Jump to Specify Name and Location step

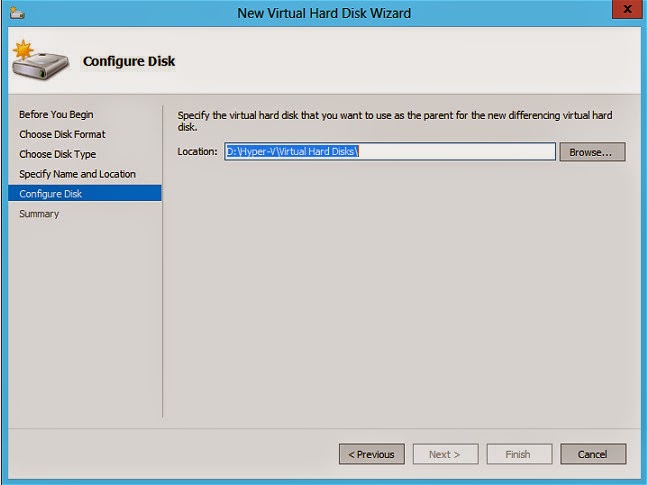77,174
